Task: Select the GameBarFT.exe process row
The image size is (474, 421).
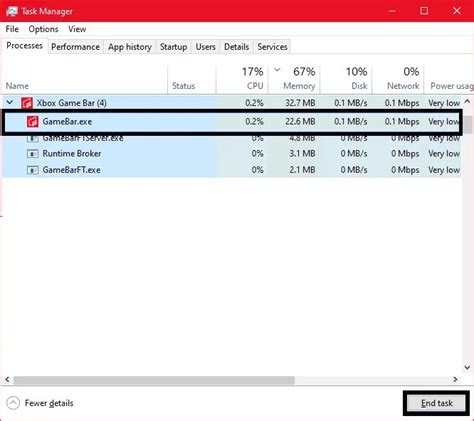Action: pyautogui.click(x=232, y=170)
